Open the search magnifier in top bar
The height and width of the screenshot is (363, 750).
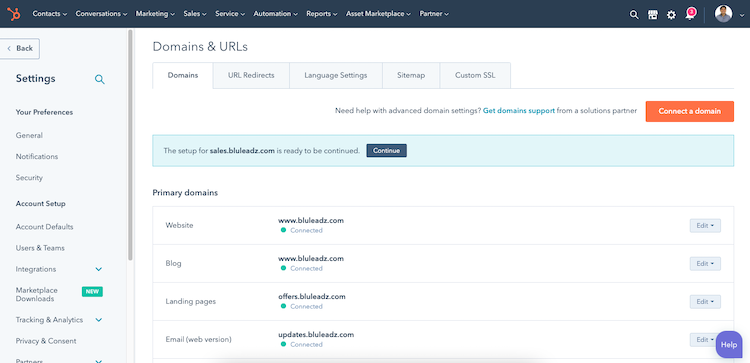coord(634,14)
